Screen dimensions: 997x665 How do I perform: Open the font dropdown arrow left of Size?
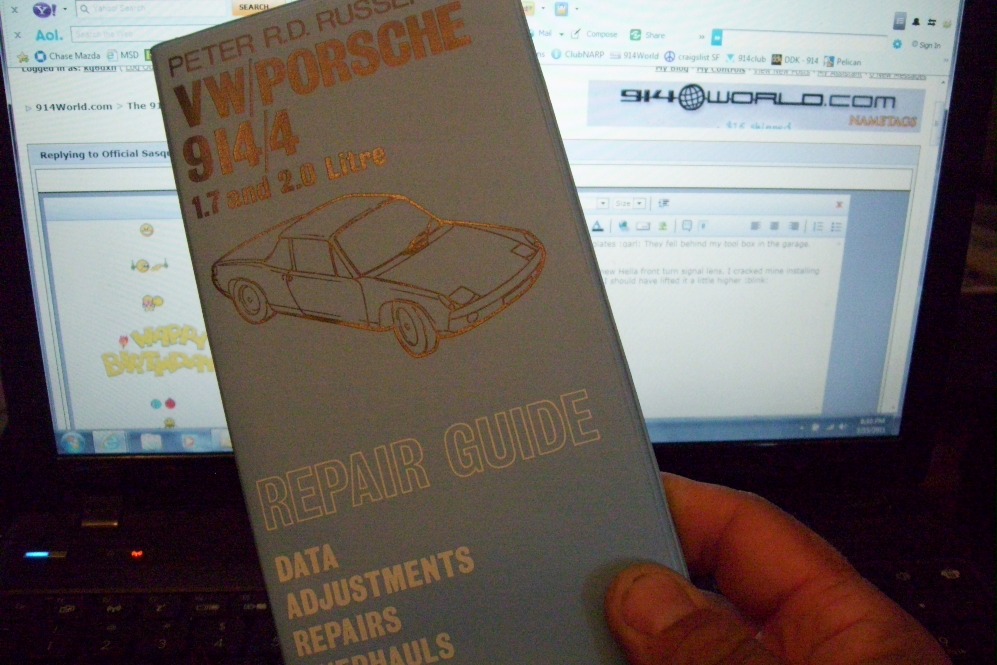(602, 203)
